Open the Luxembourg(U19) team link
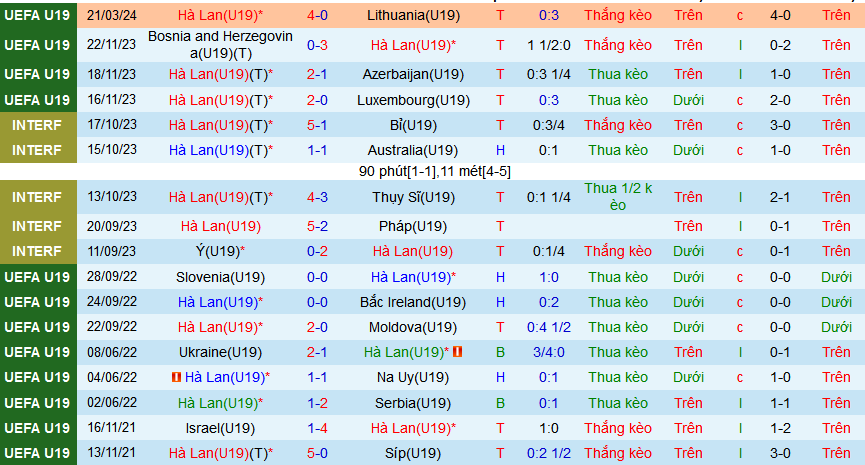The height and width of the screenshot is (465, 865). (413, 100)
